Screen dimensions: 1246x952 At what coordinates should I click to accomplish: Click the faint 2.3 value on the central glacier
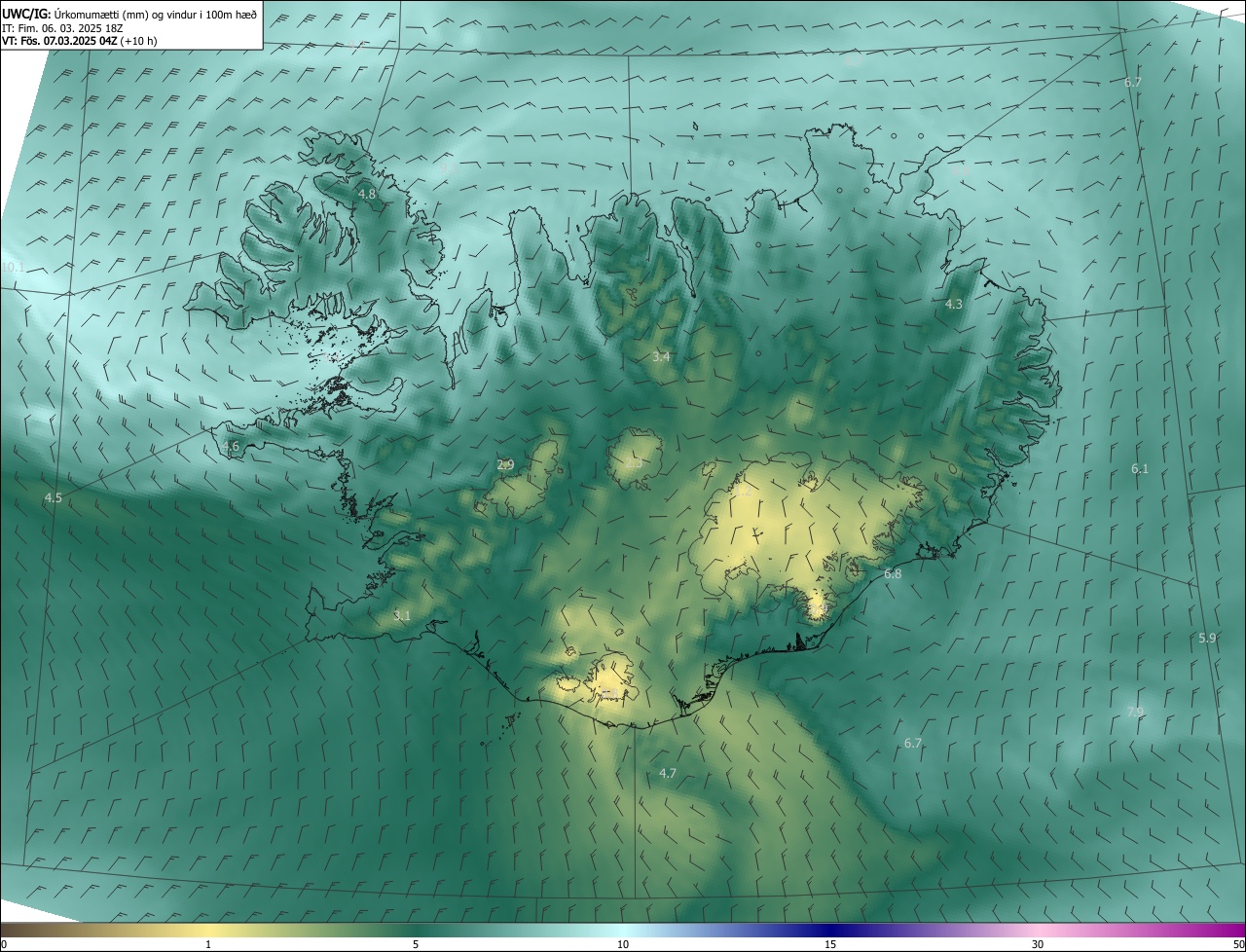[634, 464]
